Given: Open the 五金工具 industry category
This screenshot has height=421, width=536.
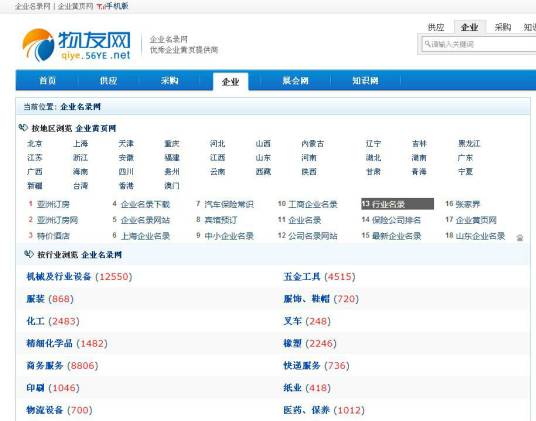Looking at the screenshot, I should click(302, 276).
